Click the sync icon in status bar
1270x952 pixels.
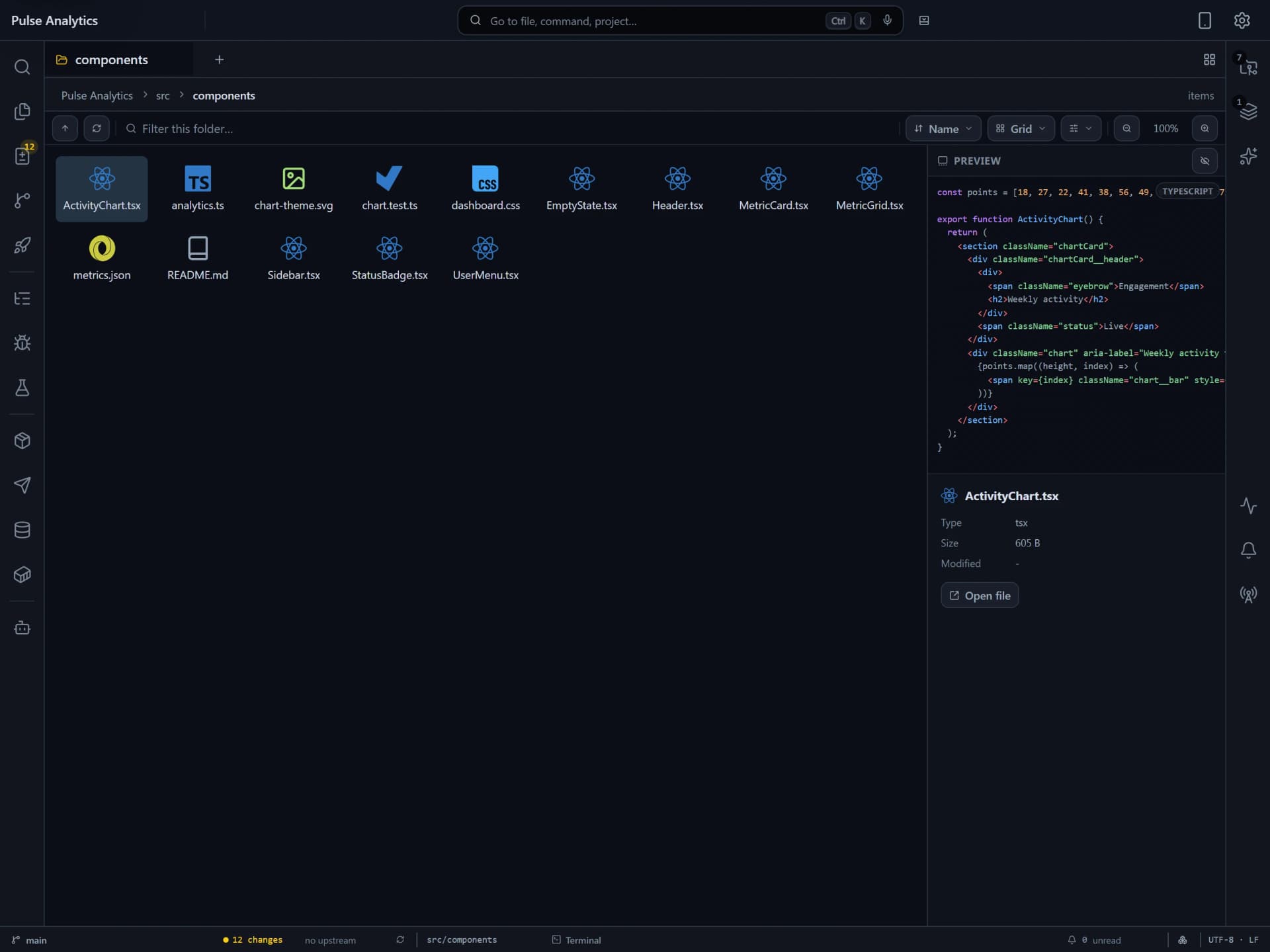tap(400, 940)
